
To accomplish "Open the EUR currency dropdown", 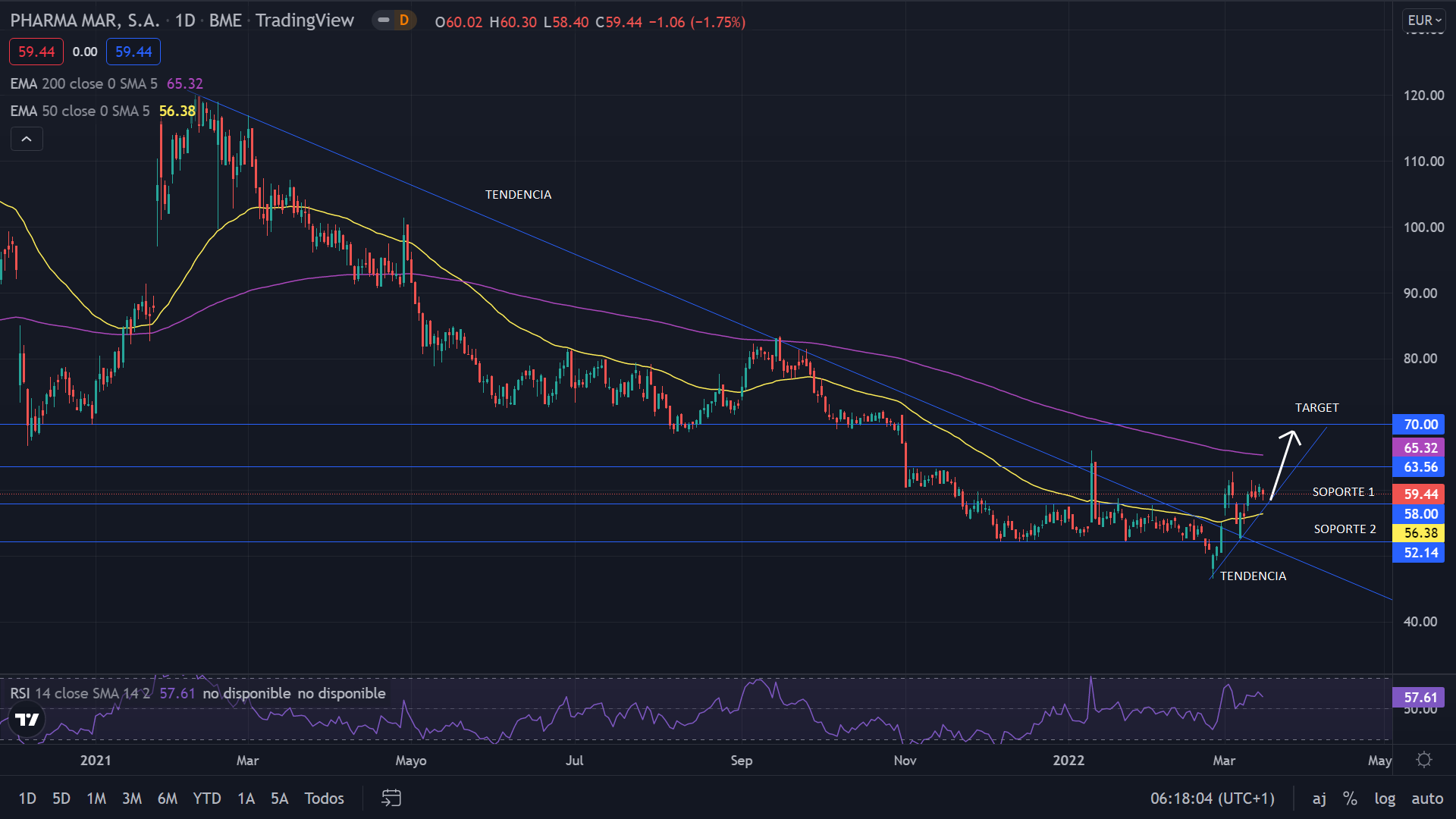I will [x=1423, y=20].
